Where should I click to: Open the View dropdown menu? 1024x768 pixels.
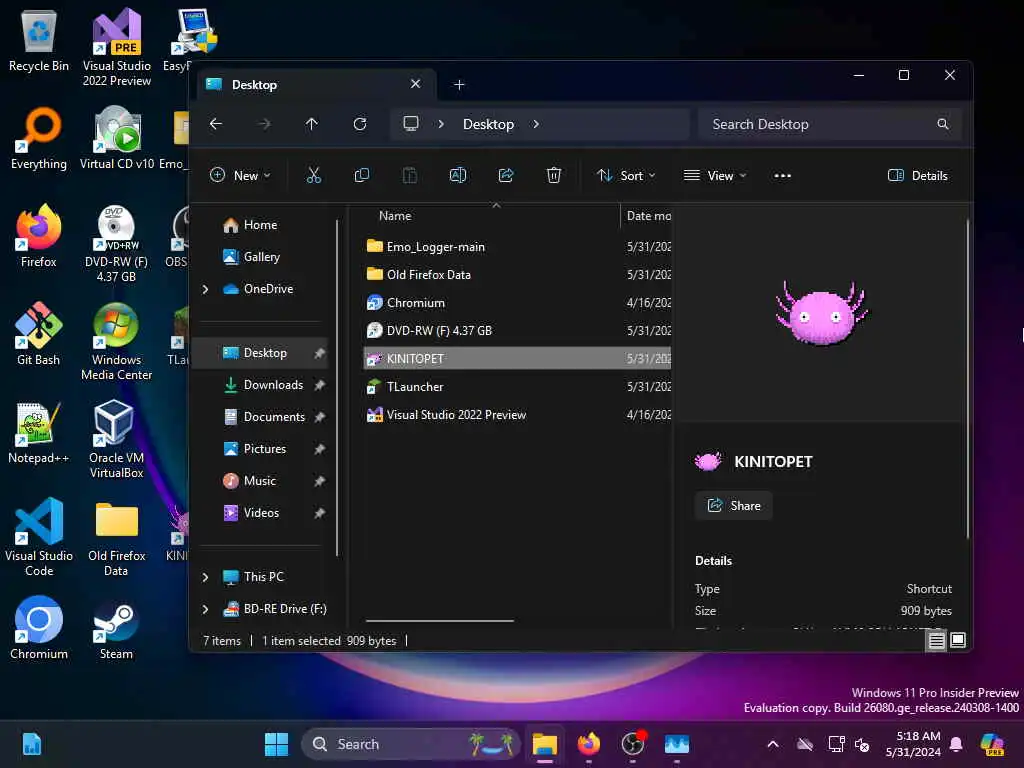[x=714, y=175]
